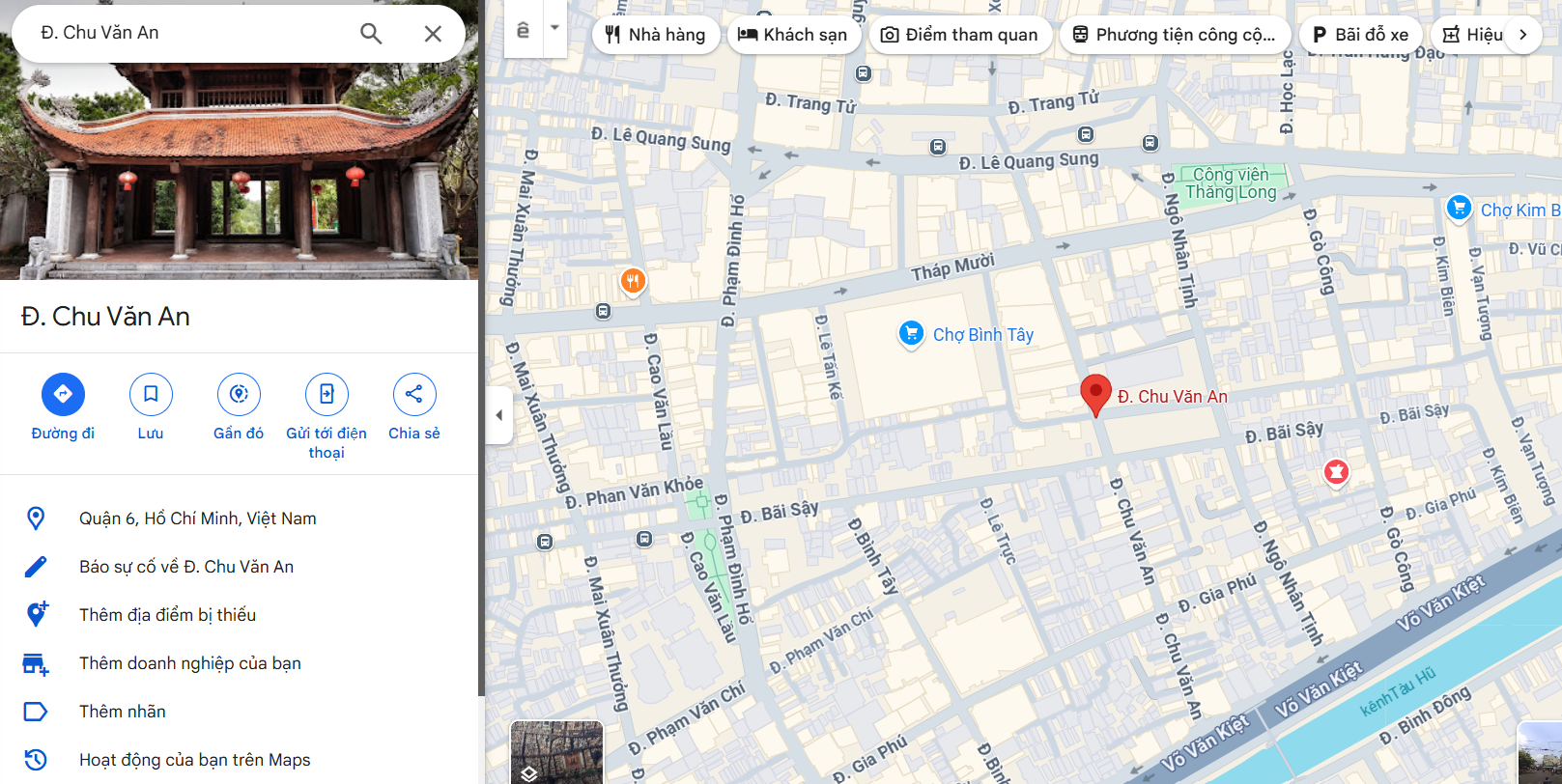Click the pencil edit icon

point(36,567)
